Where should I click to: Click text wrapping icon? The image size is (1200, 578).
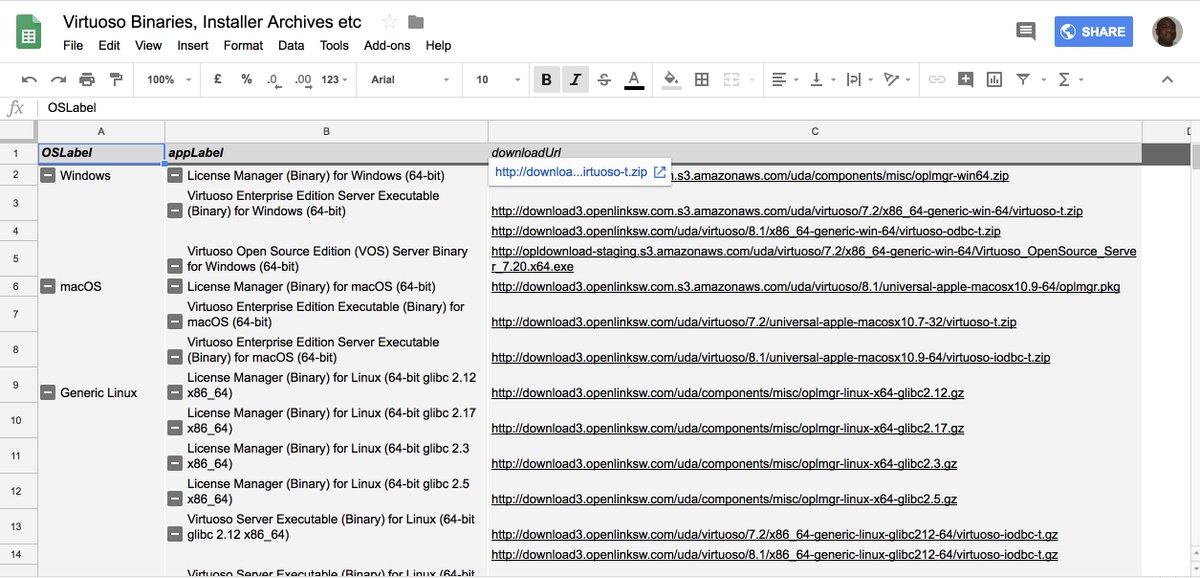(853, 80)
